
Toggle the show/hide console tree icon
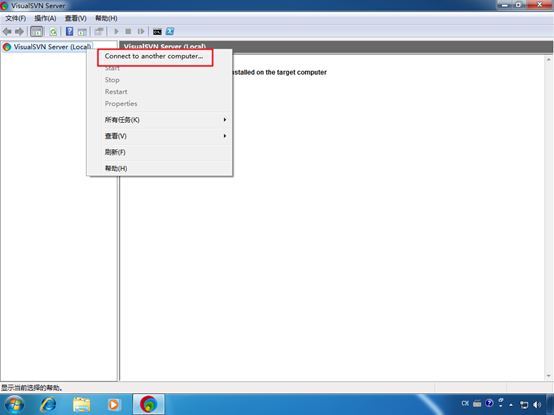click(36, 32)
